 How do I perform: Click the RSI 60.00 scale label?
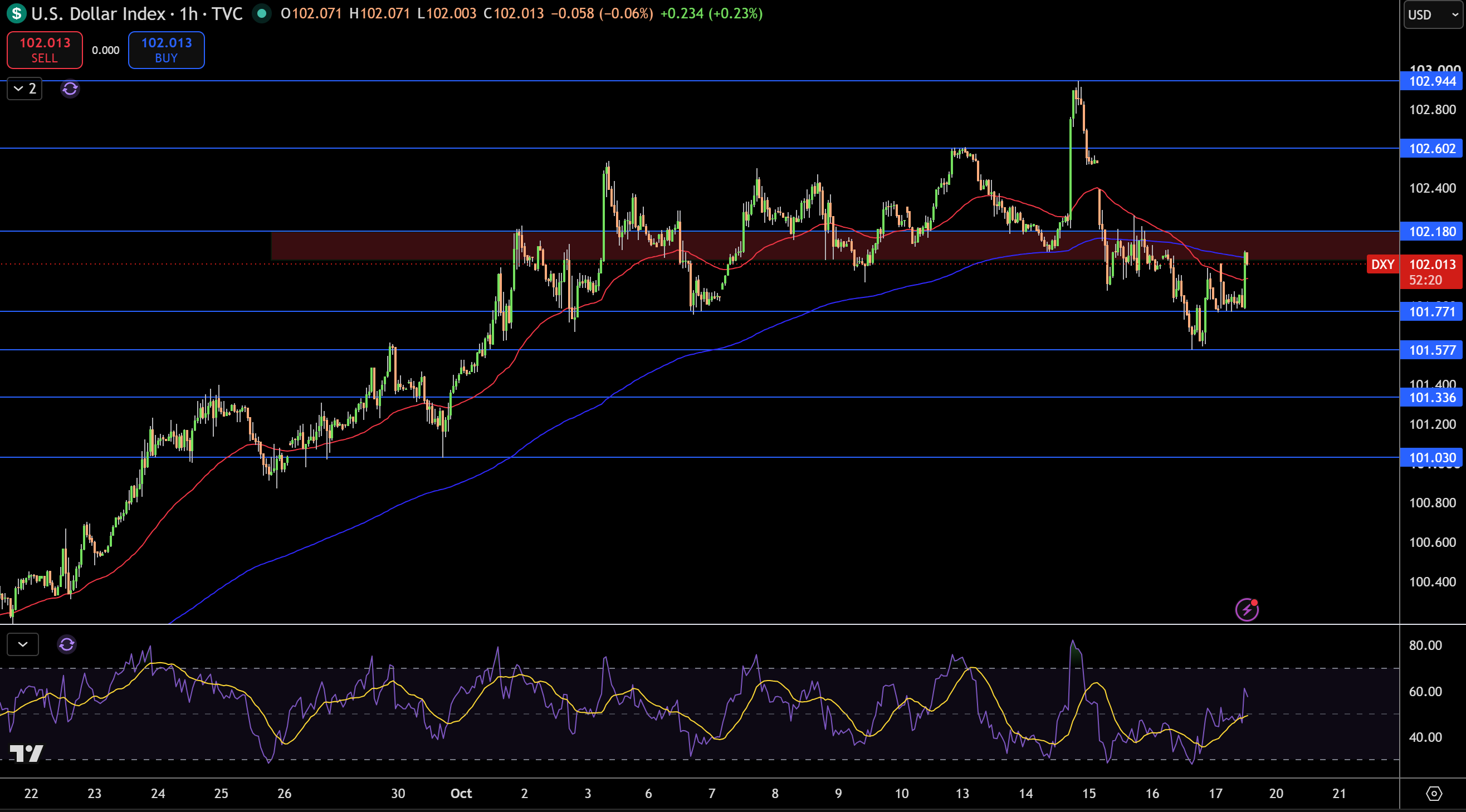(x=1425, y=691)
